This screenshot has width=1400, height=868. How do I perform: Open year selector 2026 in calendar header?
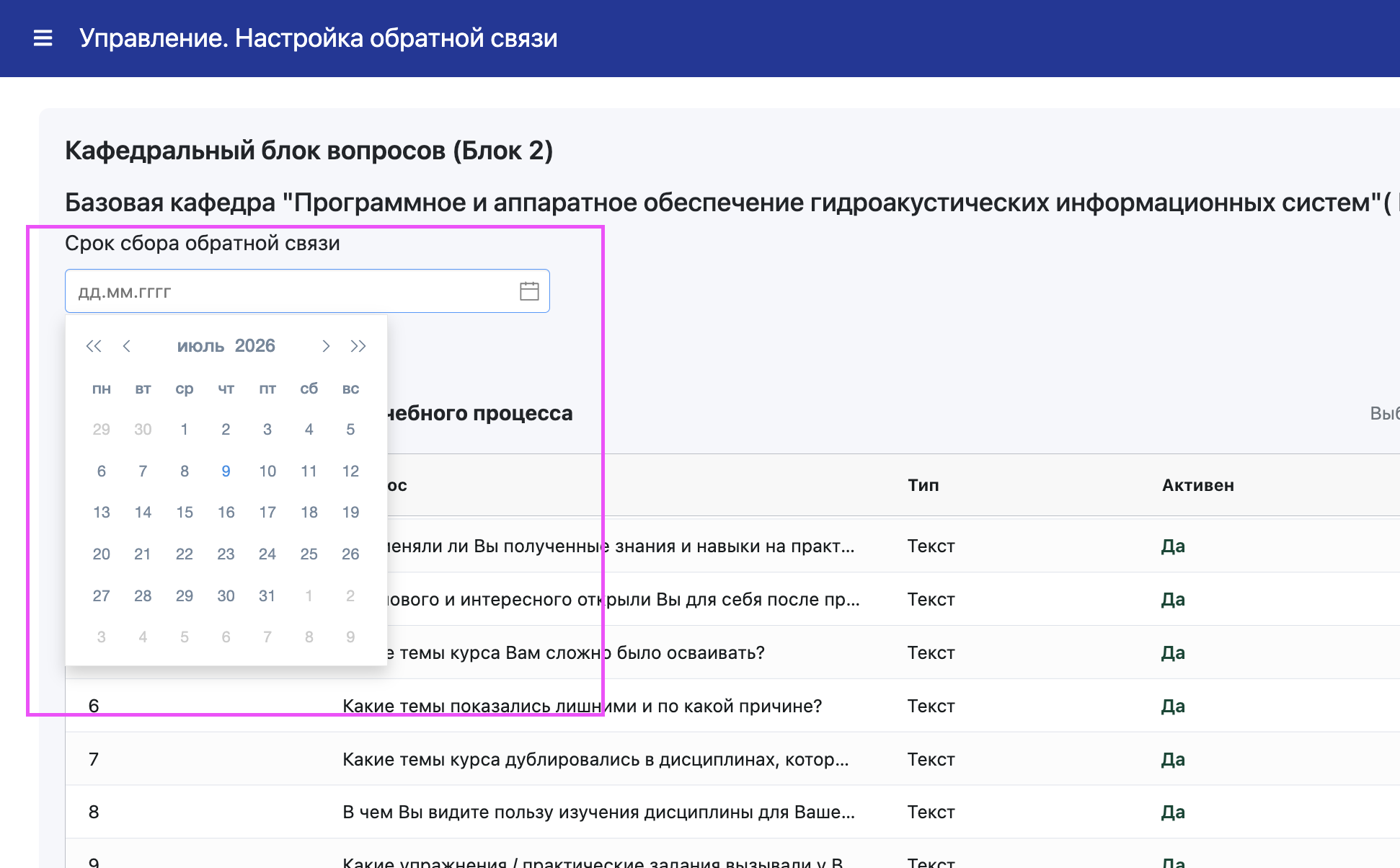(255, 346)
